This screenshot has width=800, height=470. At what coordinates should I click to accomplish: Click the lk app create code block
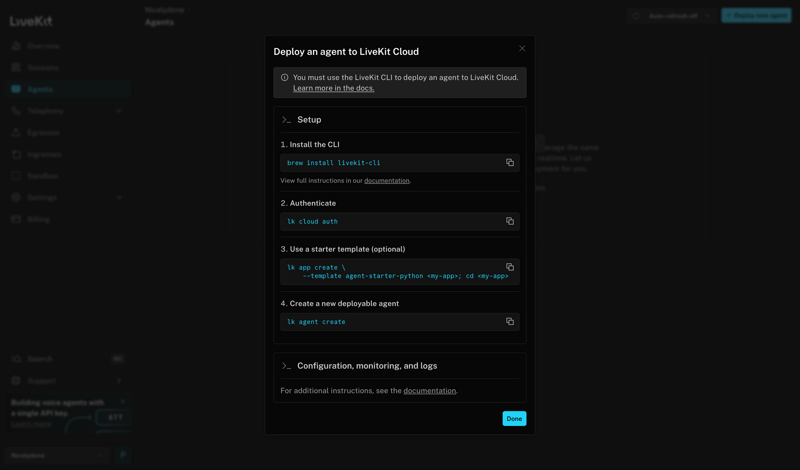click(400, 271)
